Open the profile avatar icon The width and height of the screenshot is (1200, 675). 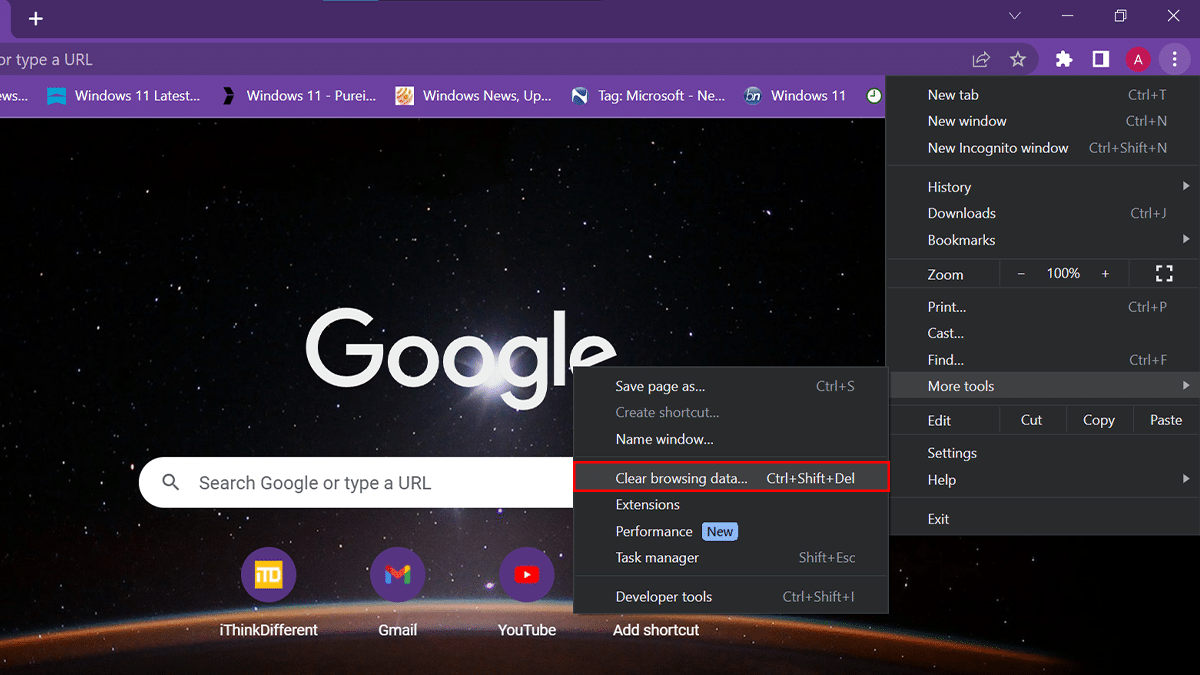pyautogui.click(x=1138, y=60)
